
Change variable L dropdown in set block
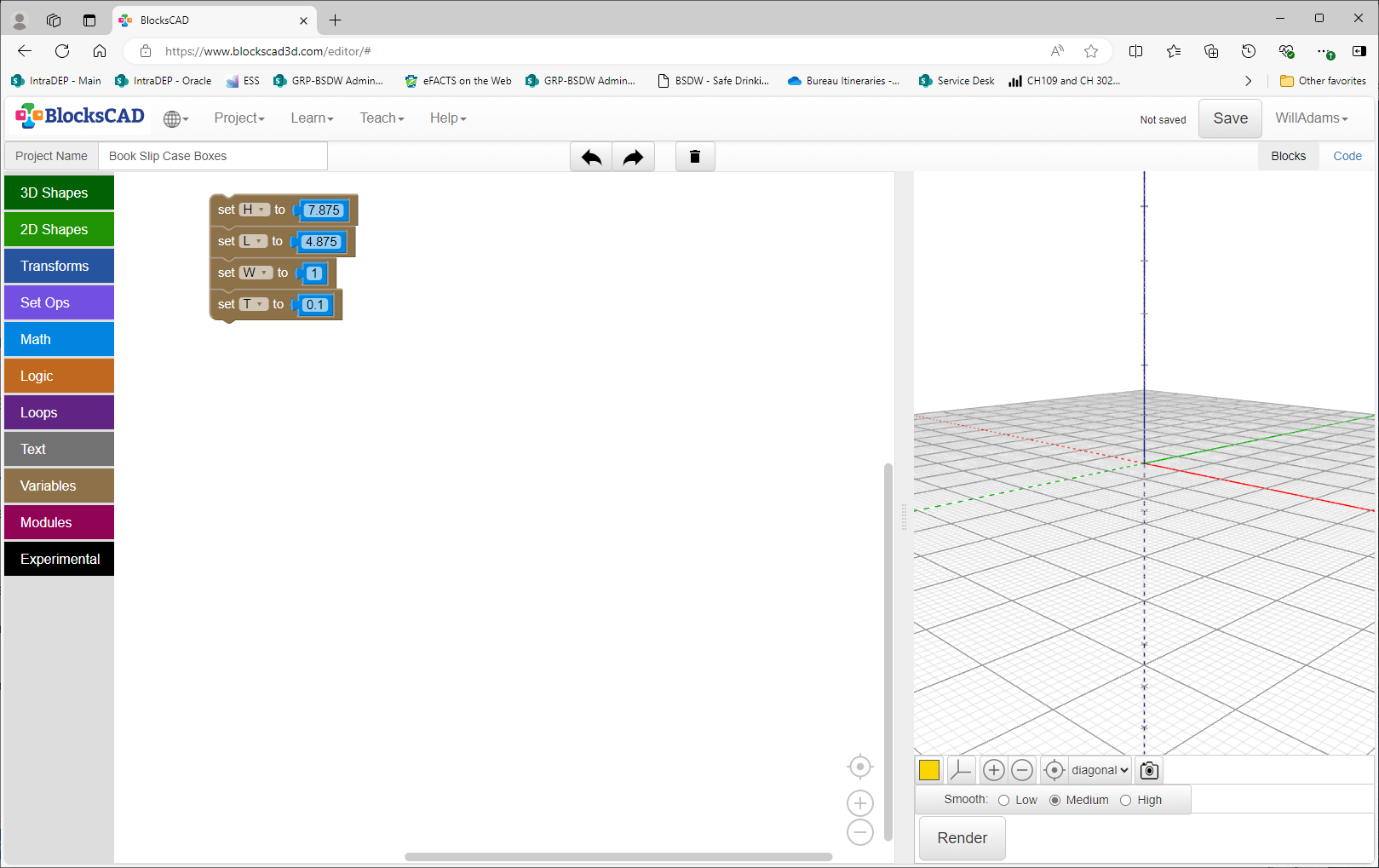click(x=253, y=241)
